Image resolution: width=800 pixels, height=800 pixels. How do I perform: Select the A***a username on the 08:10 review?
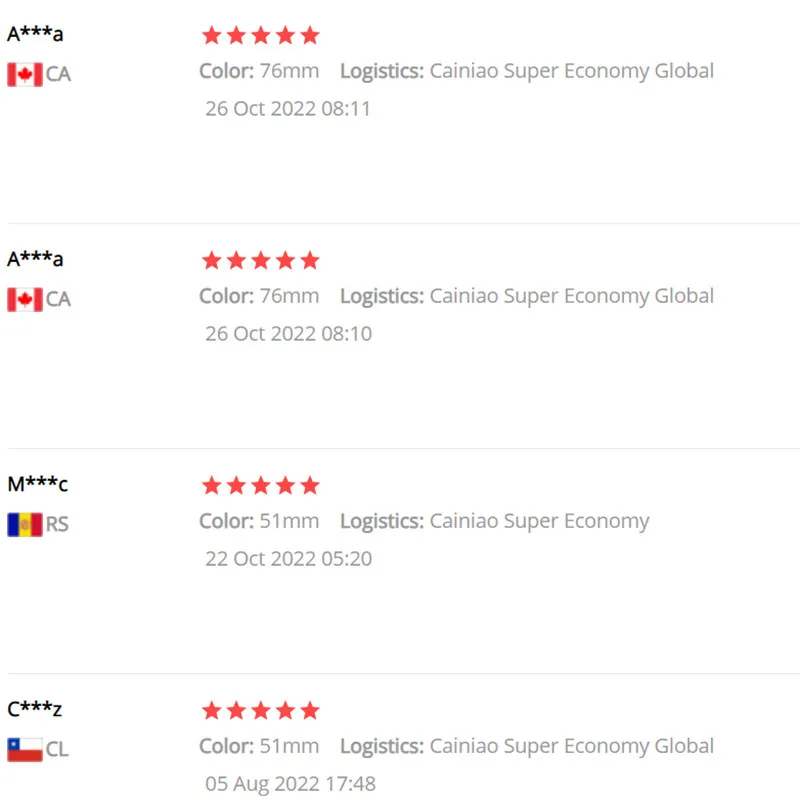point(35,259)
